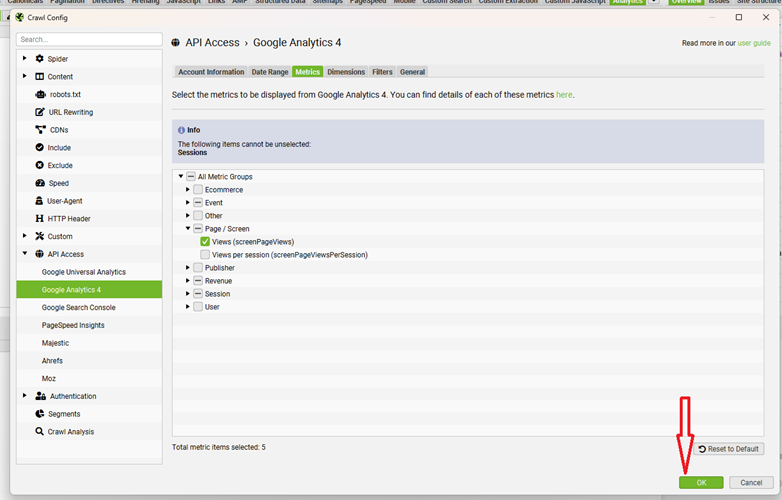Select Ahrefs in the sidebar
The image size is (782, 500).
click(89, 361)
